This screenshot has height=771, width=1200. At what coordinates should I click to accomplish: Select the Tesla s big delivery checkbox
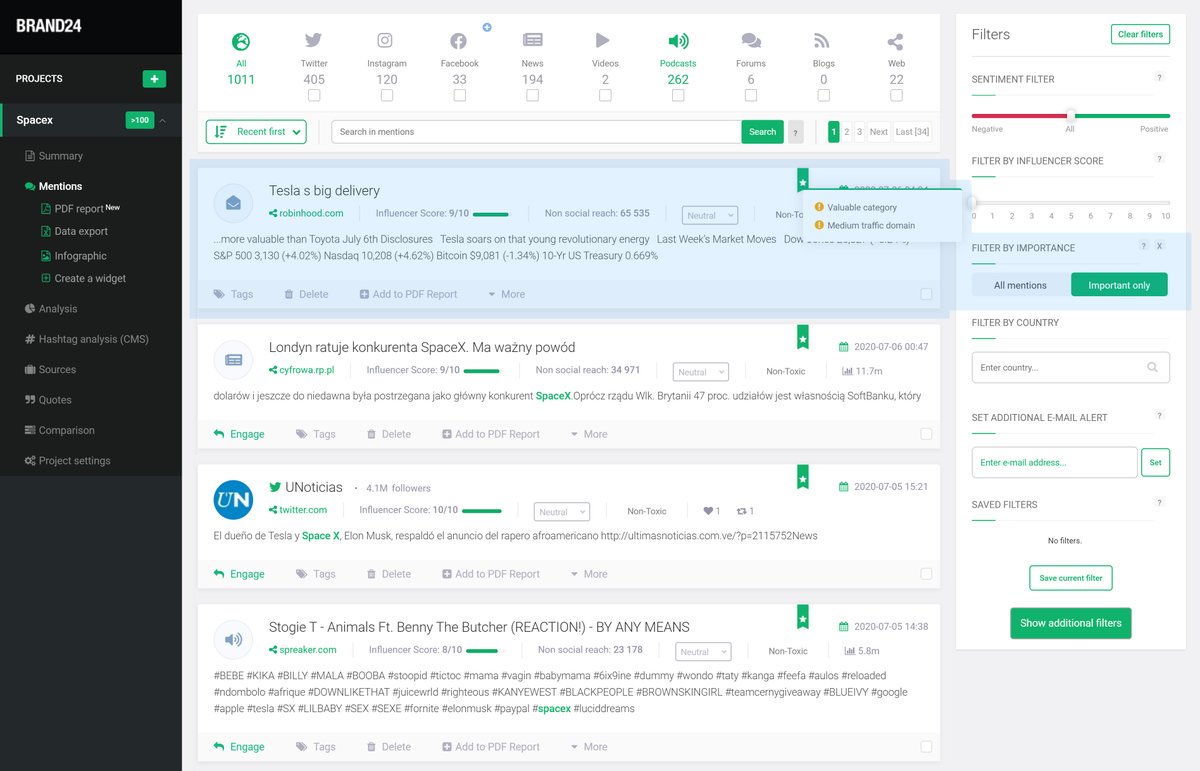[x=926, y=294]
